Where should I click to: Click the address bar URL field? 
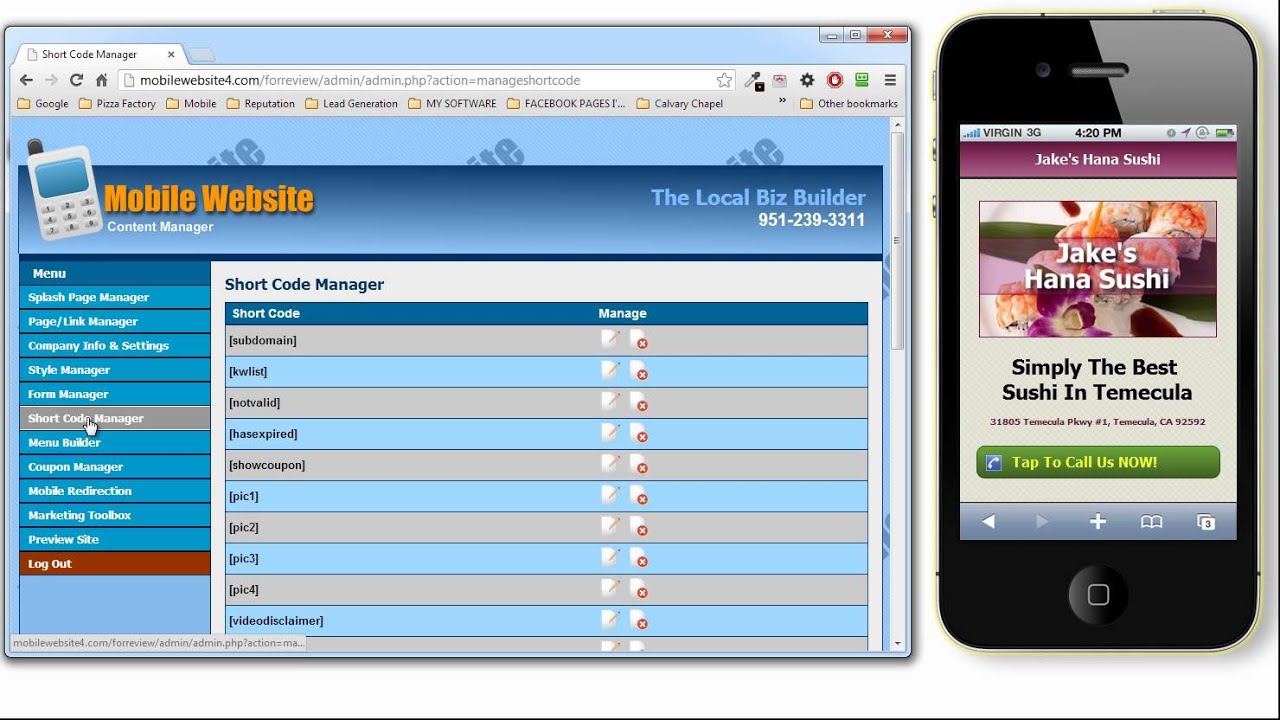coord(425,80)
